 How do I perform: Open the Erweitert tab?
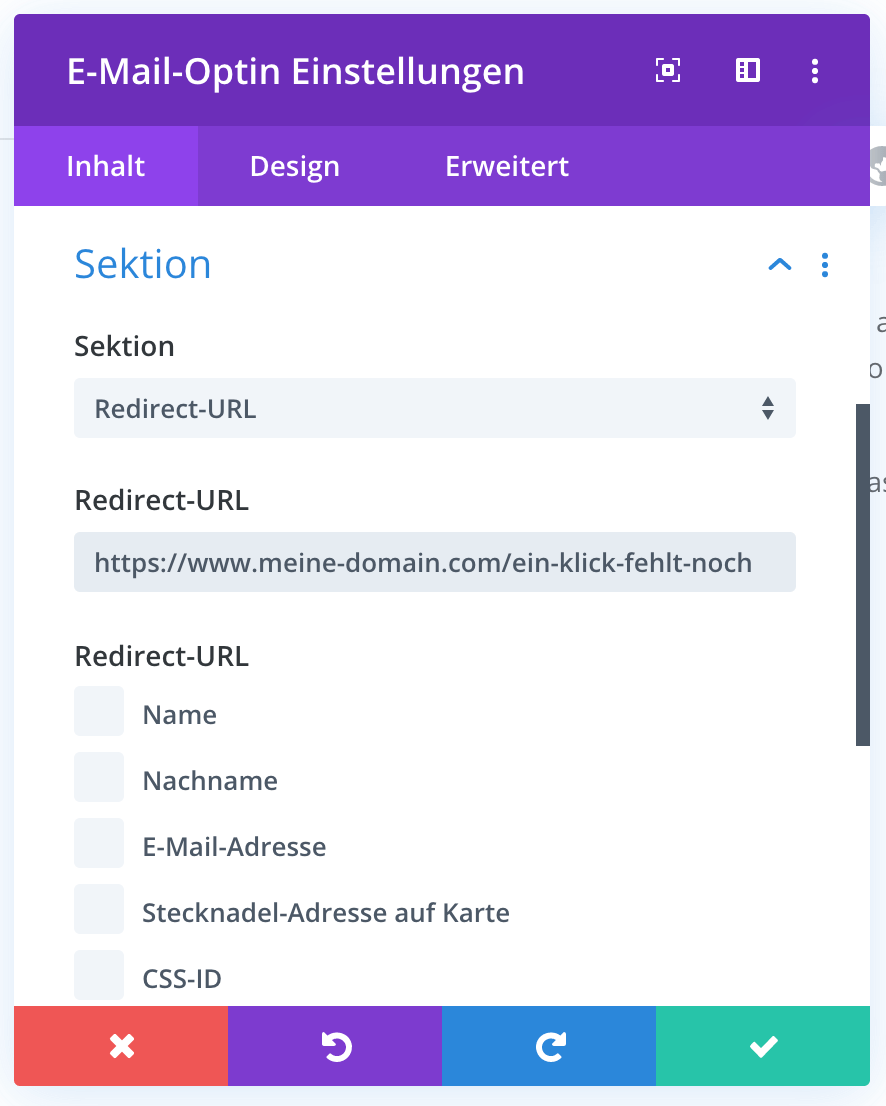[506, 166]
